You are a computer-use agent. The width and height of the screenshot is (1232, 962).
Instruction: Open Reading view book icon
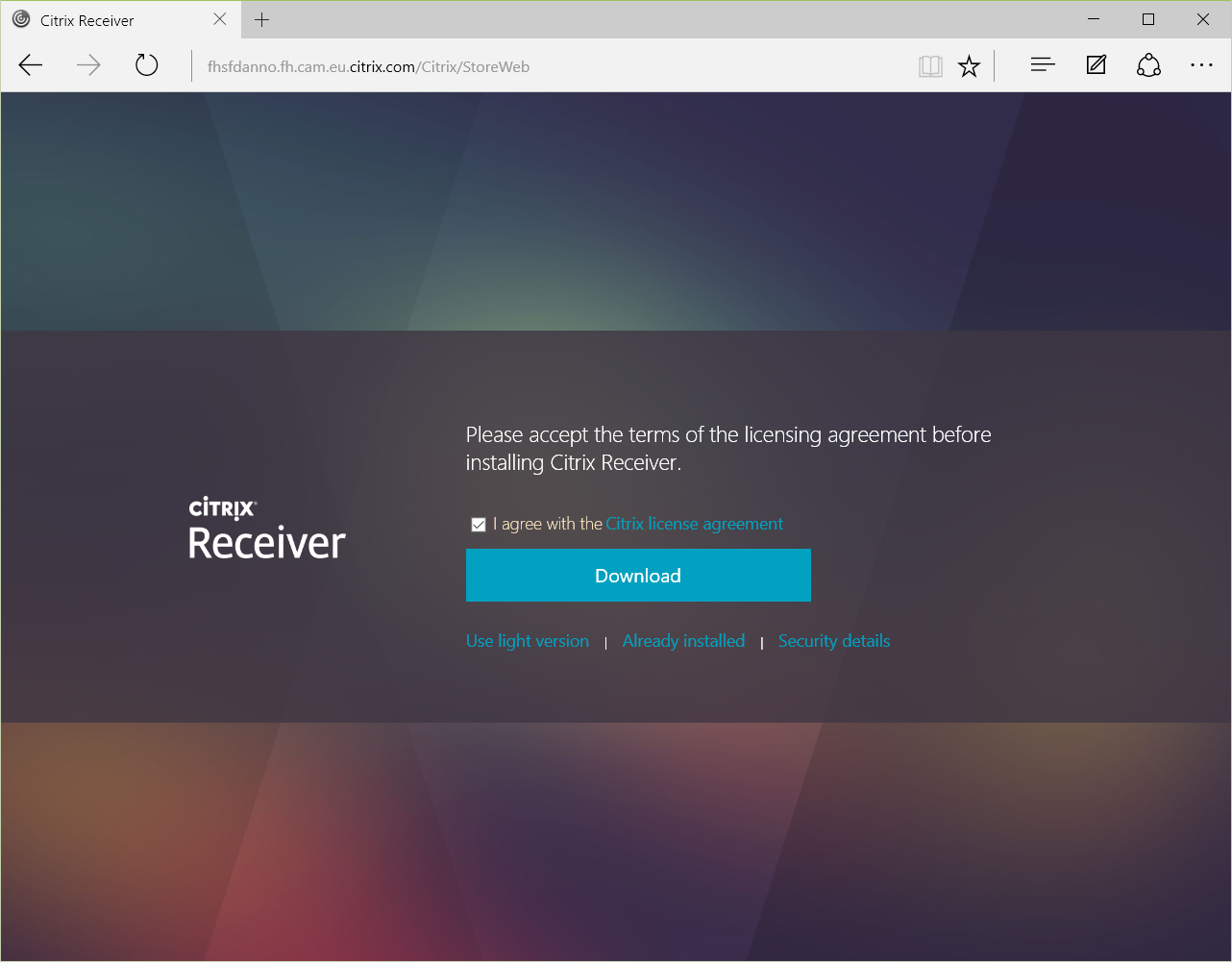tap(929, 66)
